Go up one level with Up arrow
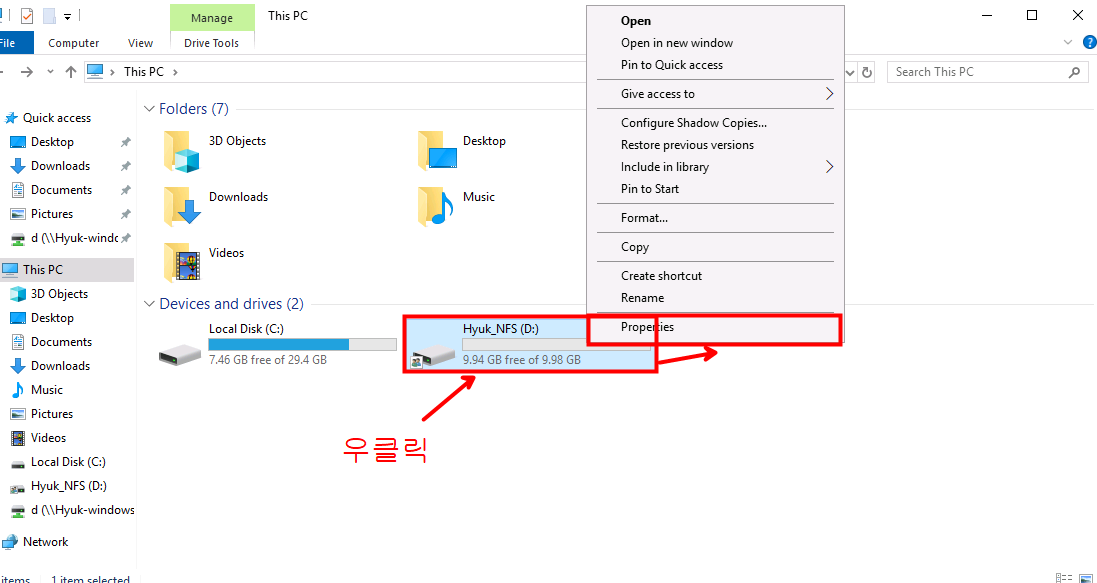1097x583 pixels. (x=71, y=71)
